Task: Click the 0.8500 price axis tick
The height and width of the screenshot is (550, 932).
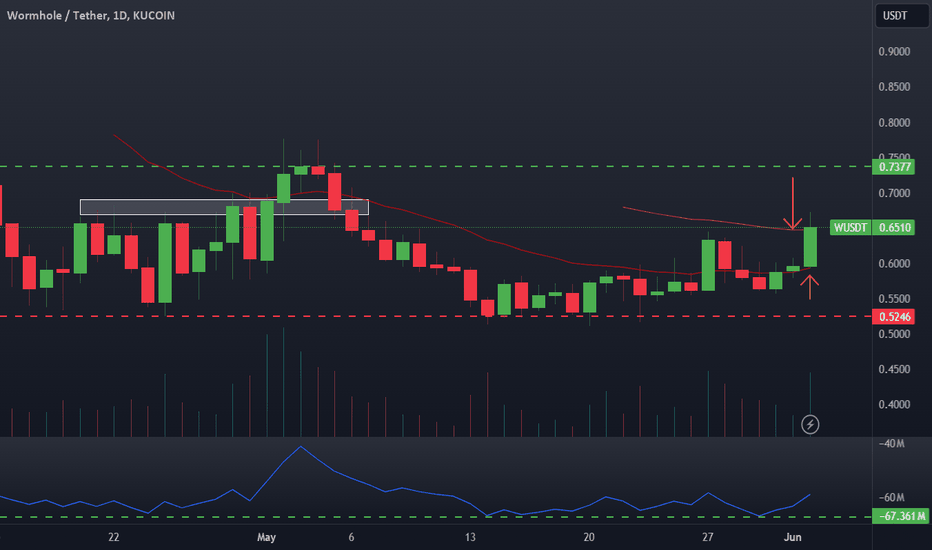Action: point(894,87)
